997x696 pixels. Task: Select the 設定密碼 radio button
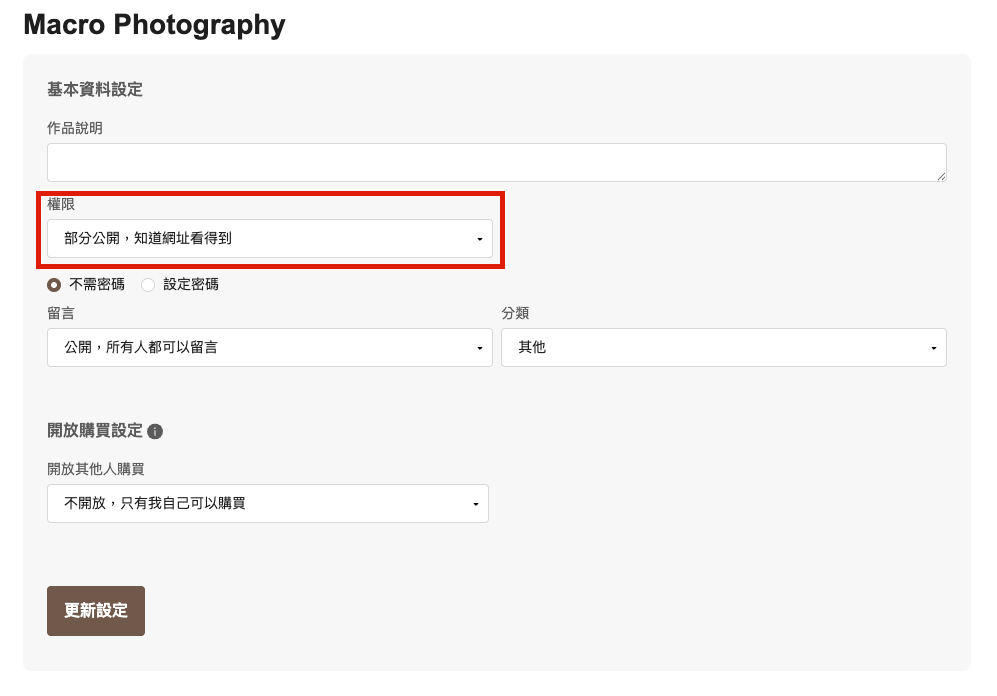[x=148, y=284]
